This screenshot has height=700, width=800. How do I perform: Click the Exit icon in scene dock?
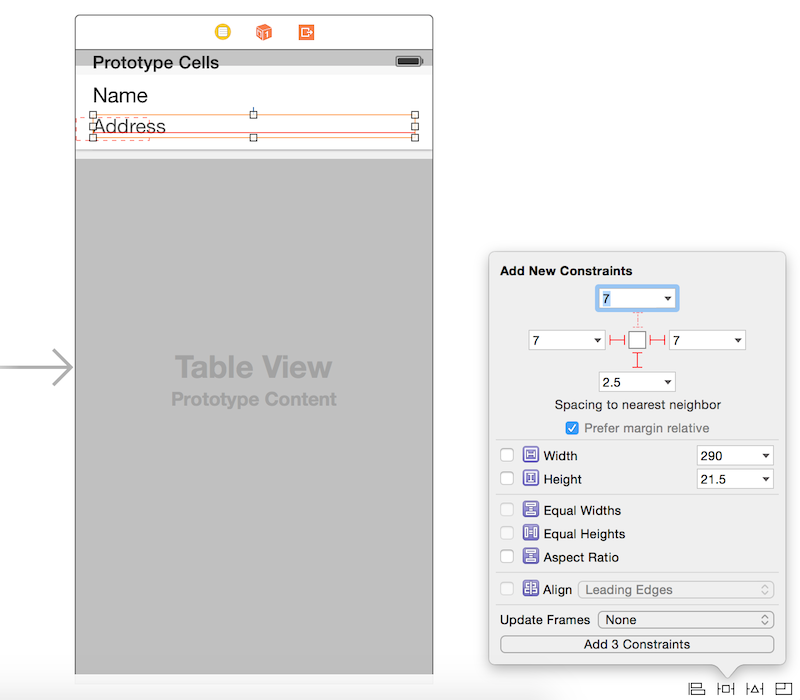(306, 32)
